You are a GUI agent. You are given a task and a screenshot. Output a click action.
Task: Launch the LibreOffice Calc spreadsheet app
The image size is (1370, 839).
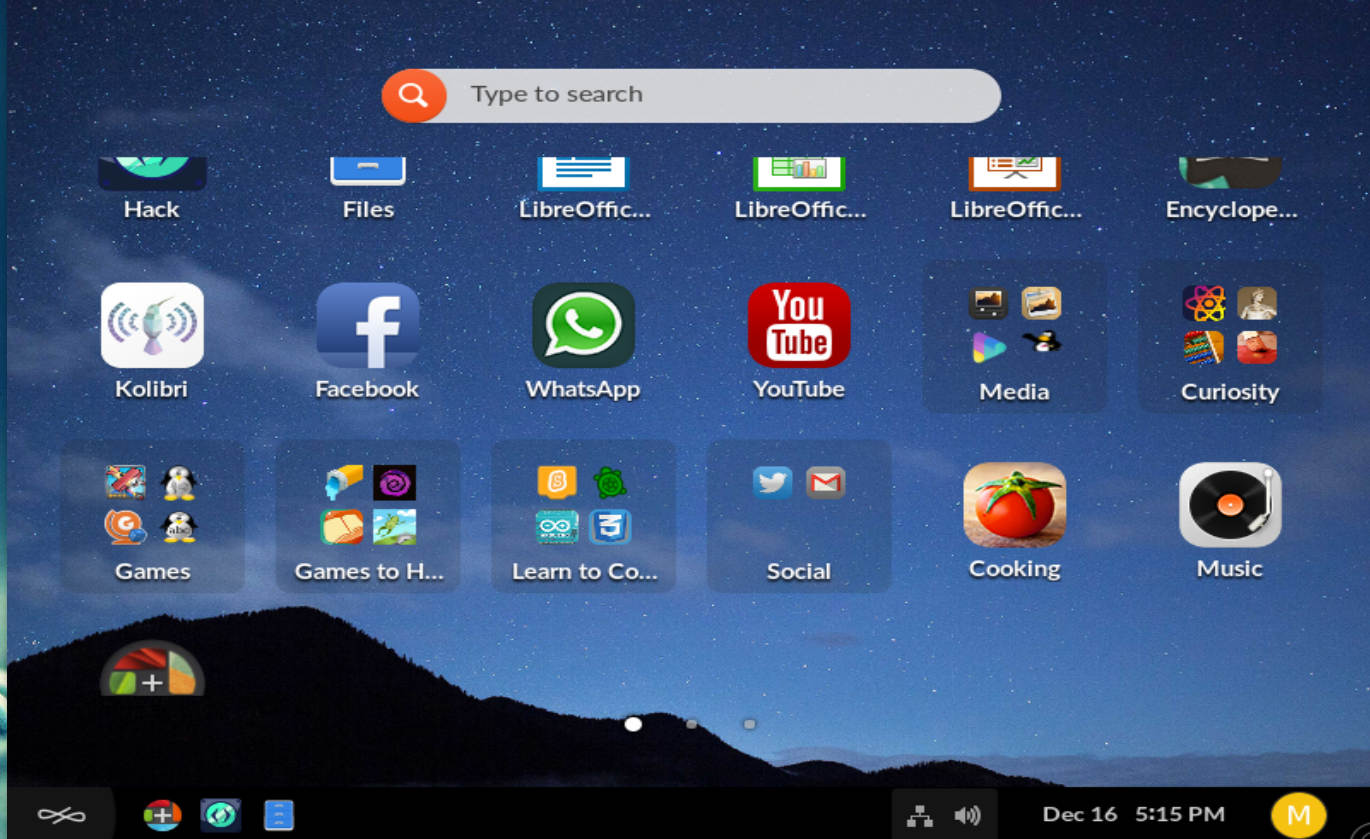click(x=799, y=173)
